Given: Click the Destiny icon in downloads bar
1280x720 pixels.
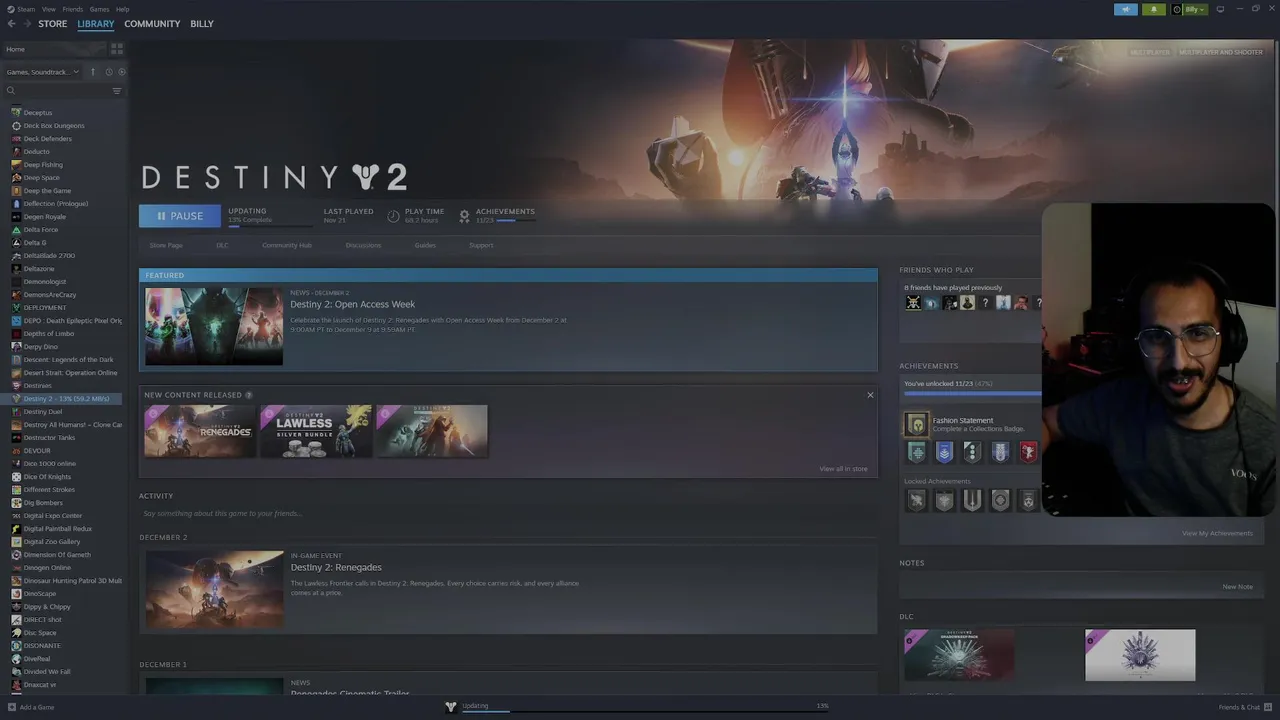Looking at the screenshot, I should point(451,706).
